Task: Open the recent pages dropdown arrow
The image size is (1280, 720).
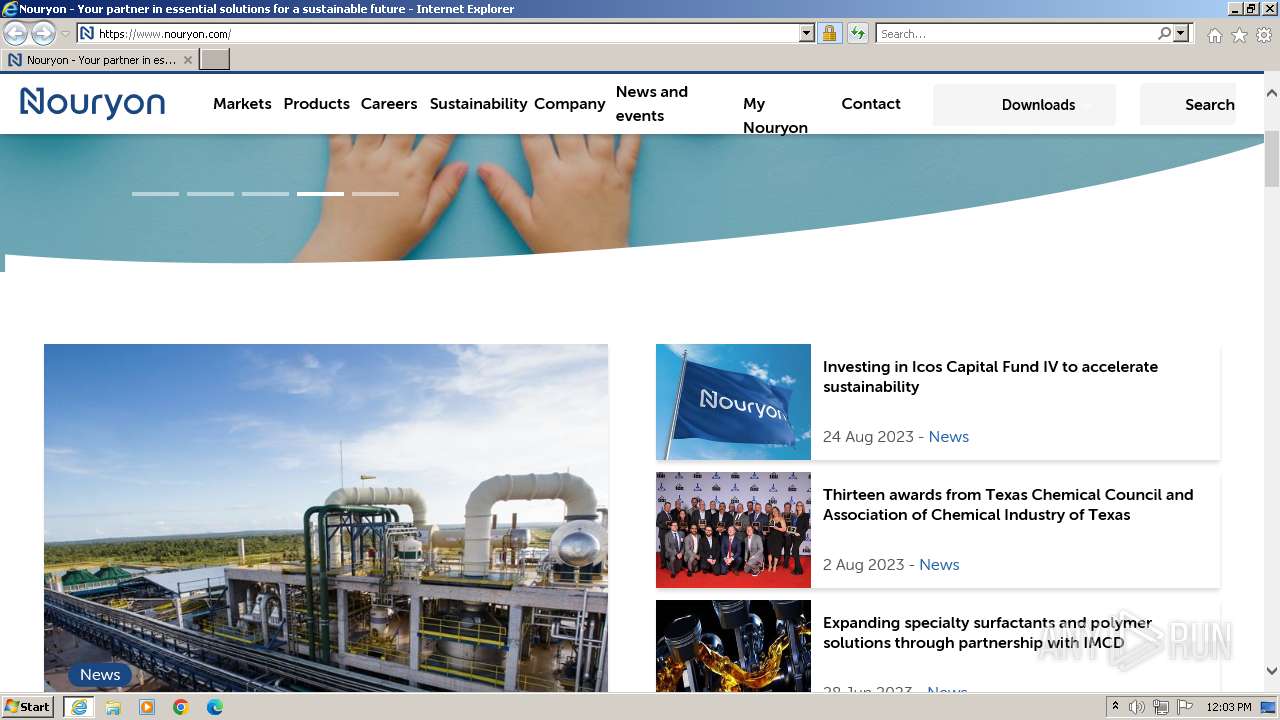Action: 65,34
